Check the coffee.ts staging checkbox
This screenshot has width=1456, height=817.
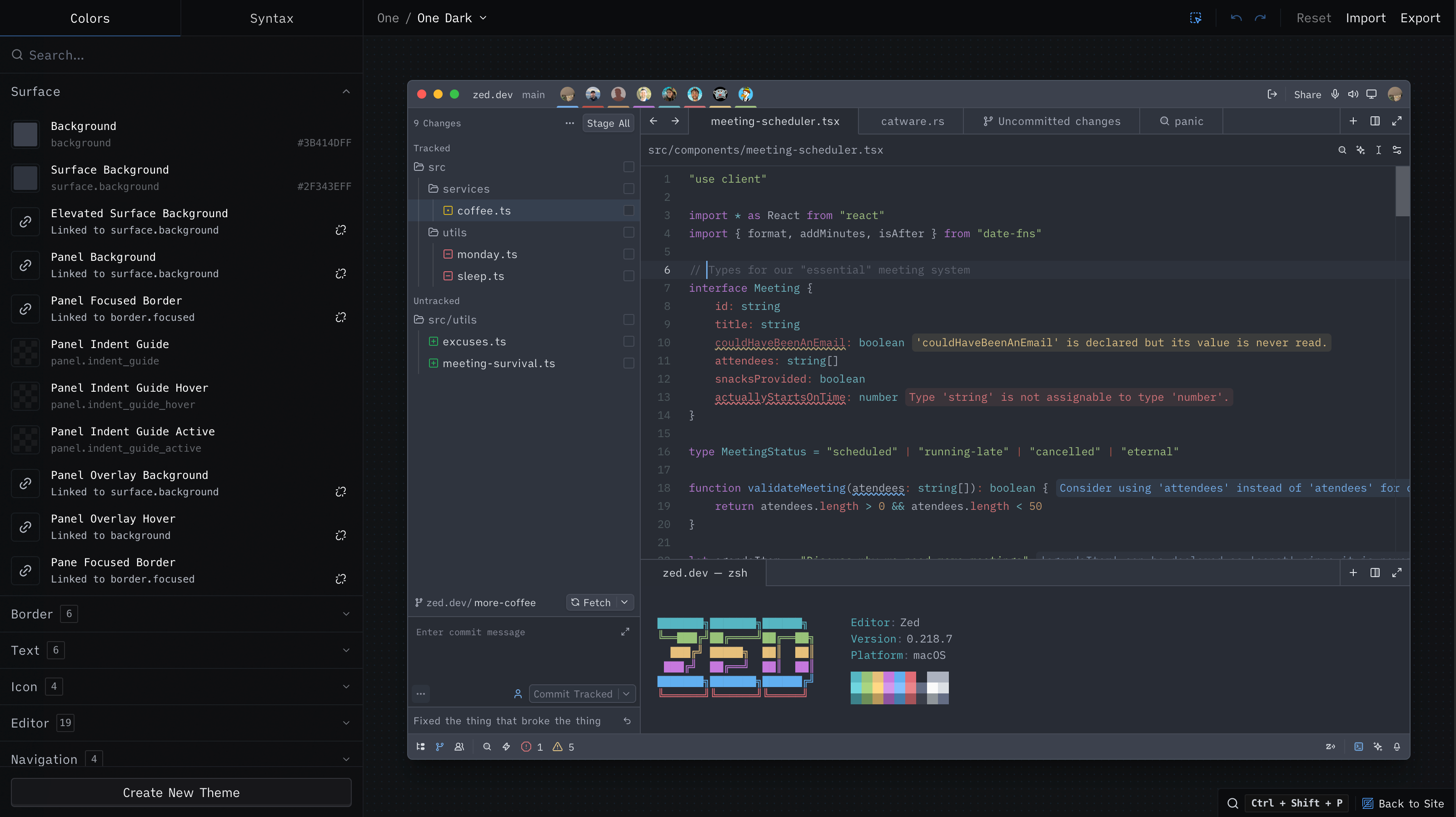point(628,210)
